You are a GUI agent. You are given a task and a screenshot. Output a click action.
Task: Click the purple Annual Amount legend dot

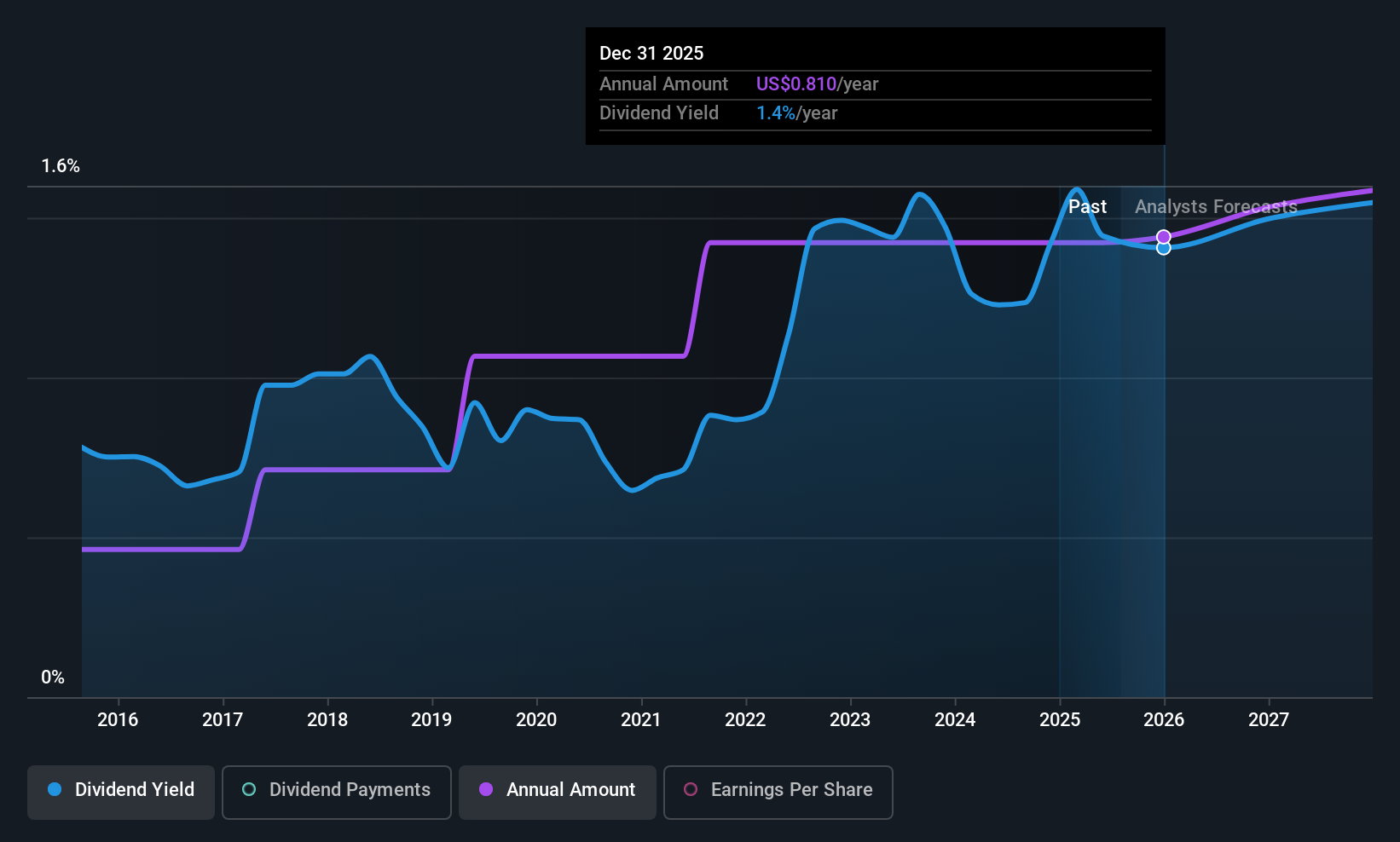[485, 790]
